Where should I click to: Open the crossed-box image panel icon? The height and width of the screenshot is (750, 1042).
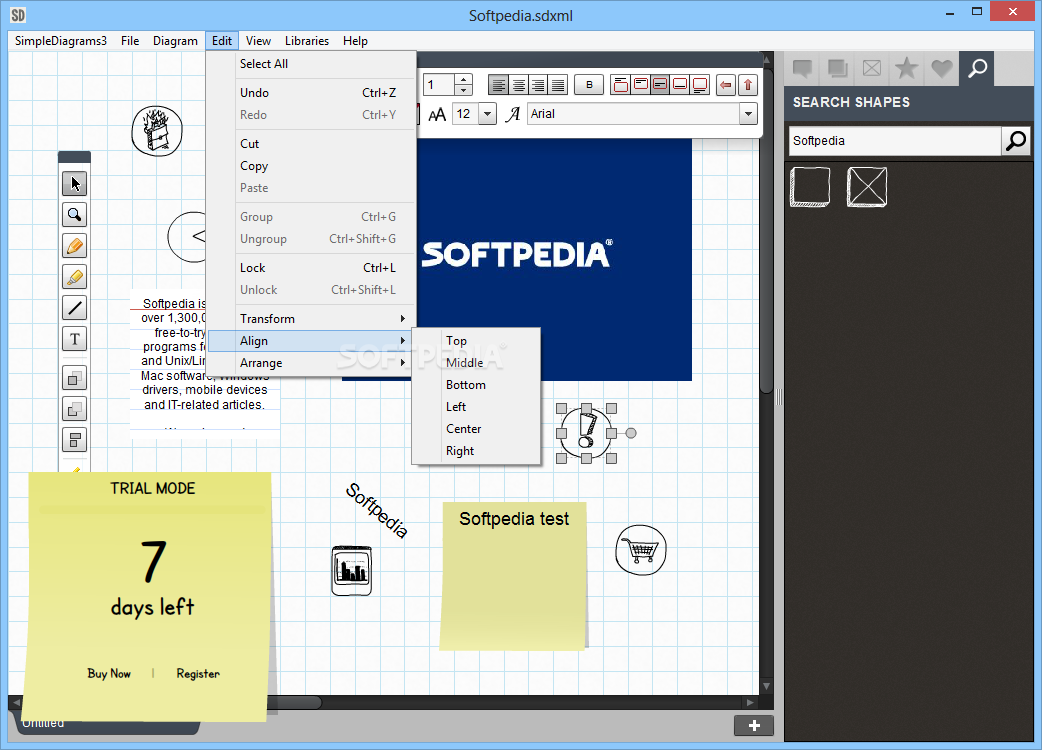[x=872, y=68]
